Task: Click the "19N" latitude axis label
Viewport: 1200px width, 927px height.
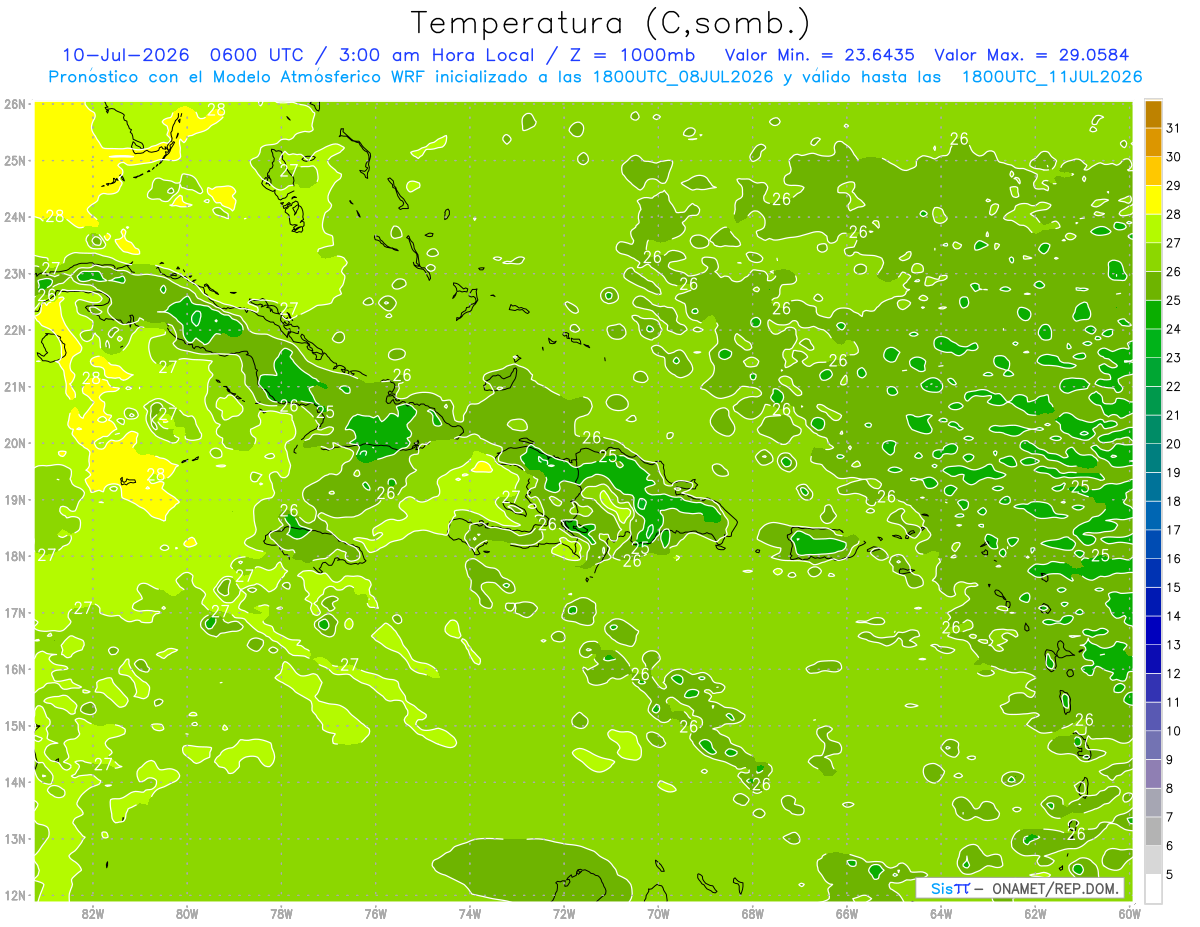Action: pos(14,499)
